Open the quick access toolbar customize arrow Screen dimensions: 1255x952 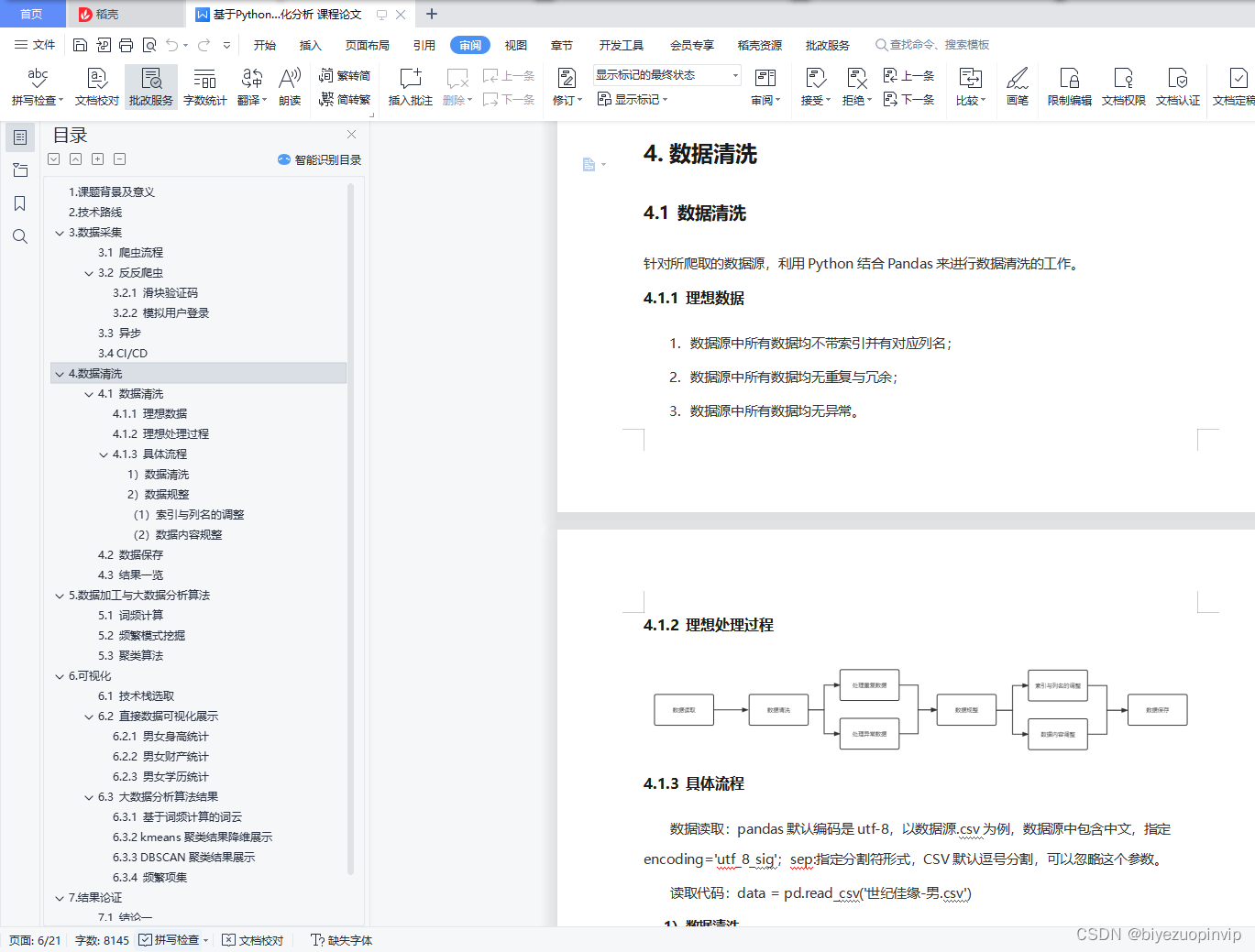tap(227, 45)
